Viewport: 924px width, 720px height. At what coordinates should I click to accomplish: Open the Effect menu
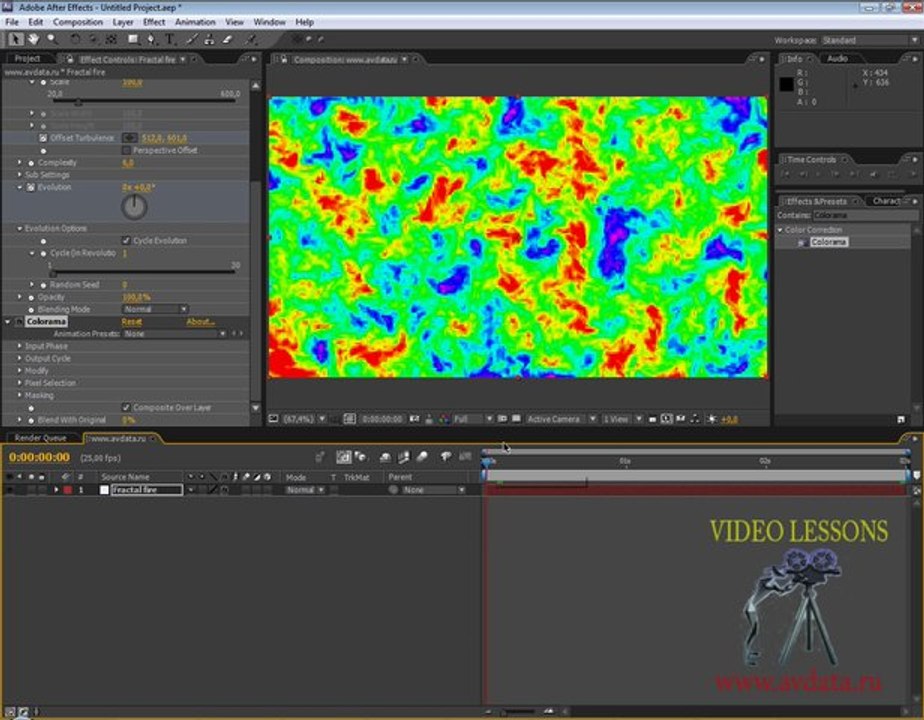154,22
